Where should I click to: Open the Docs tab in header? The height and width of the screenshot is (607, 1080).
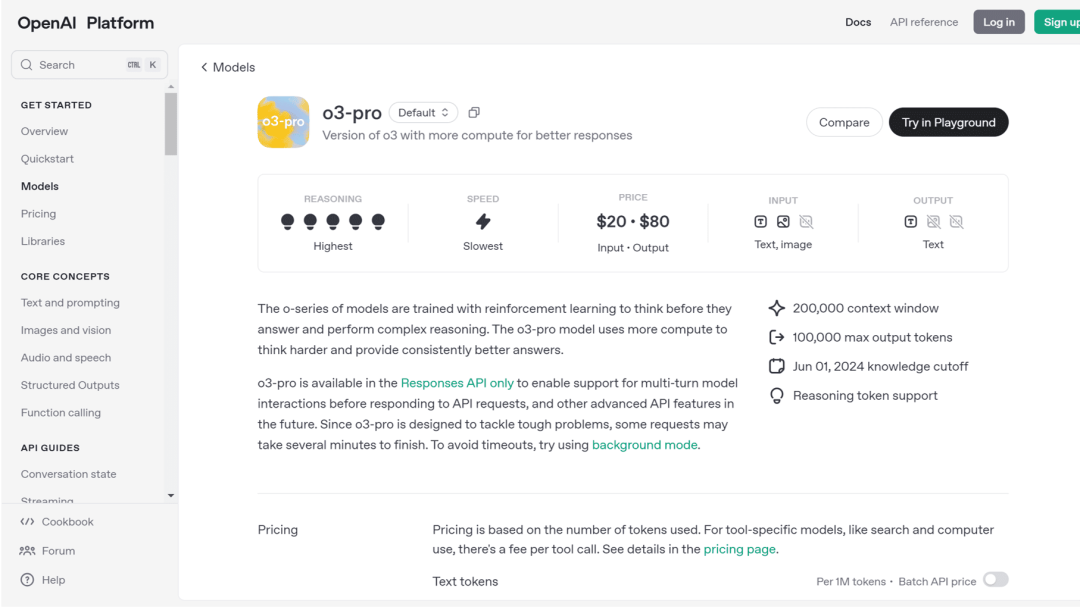(858, 22)
